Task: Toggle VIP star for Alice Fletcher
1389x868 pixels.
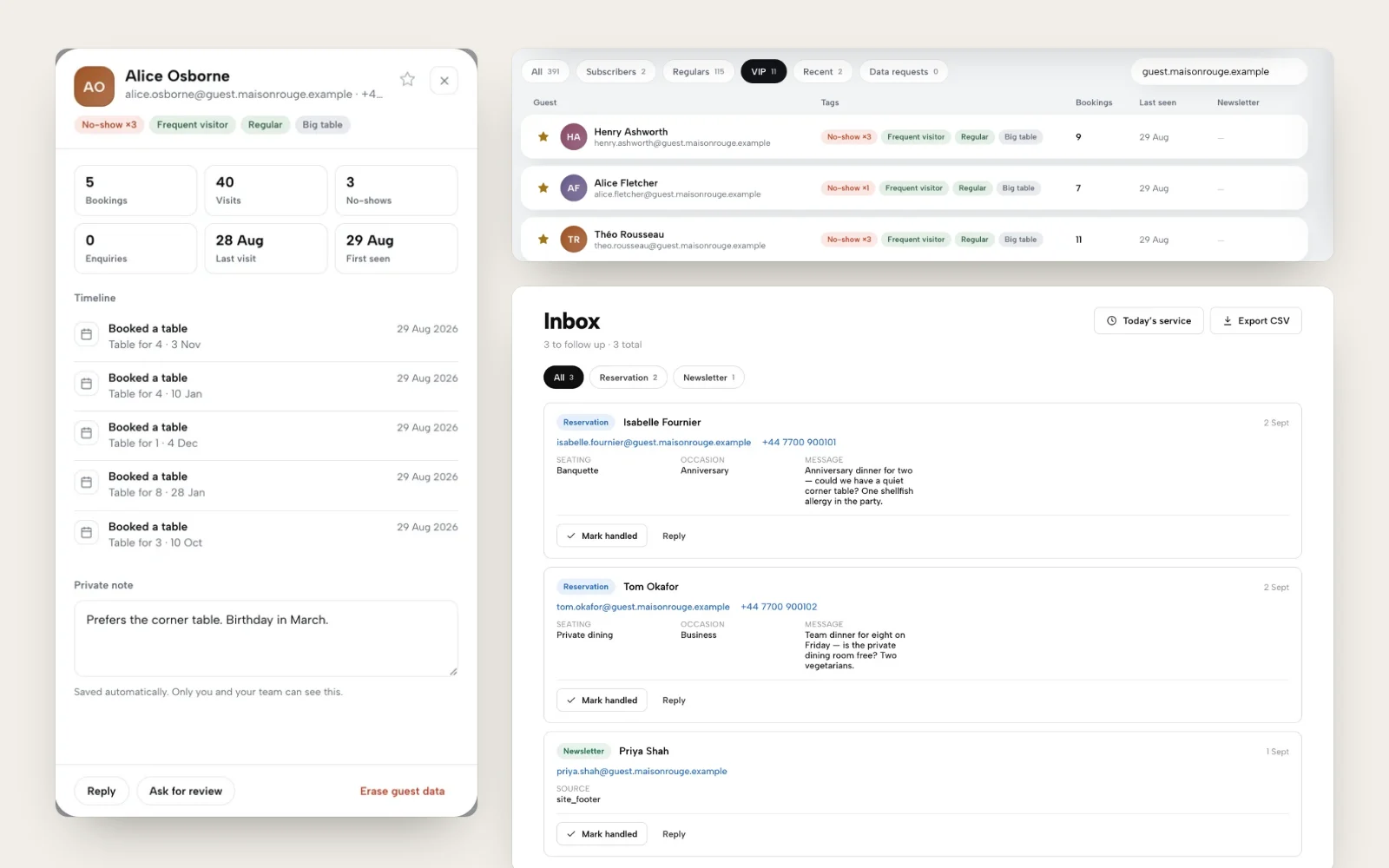Action: tap(543, 188)
